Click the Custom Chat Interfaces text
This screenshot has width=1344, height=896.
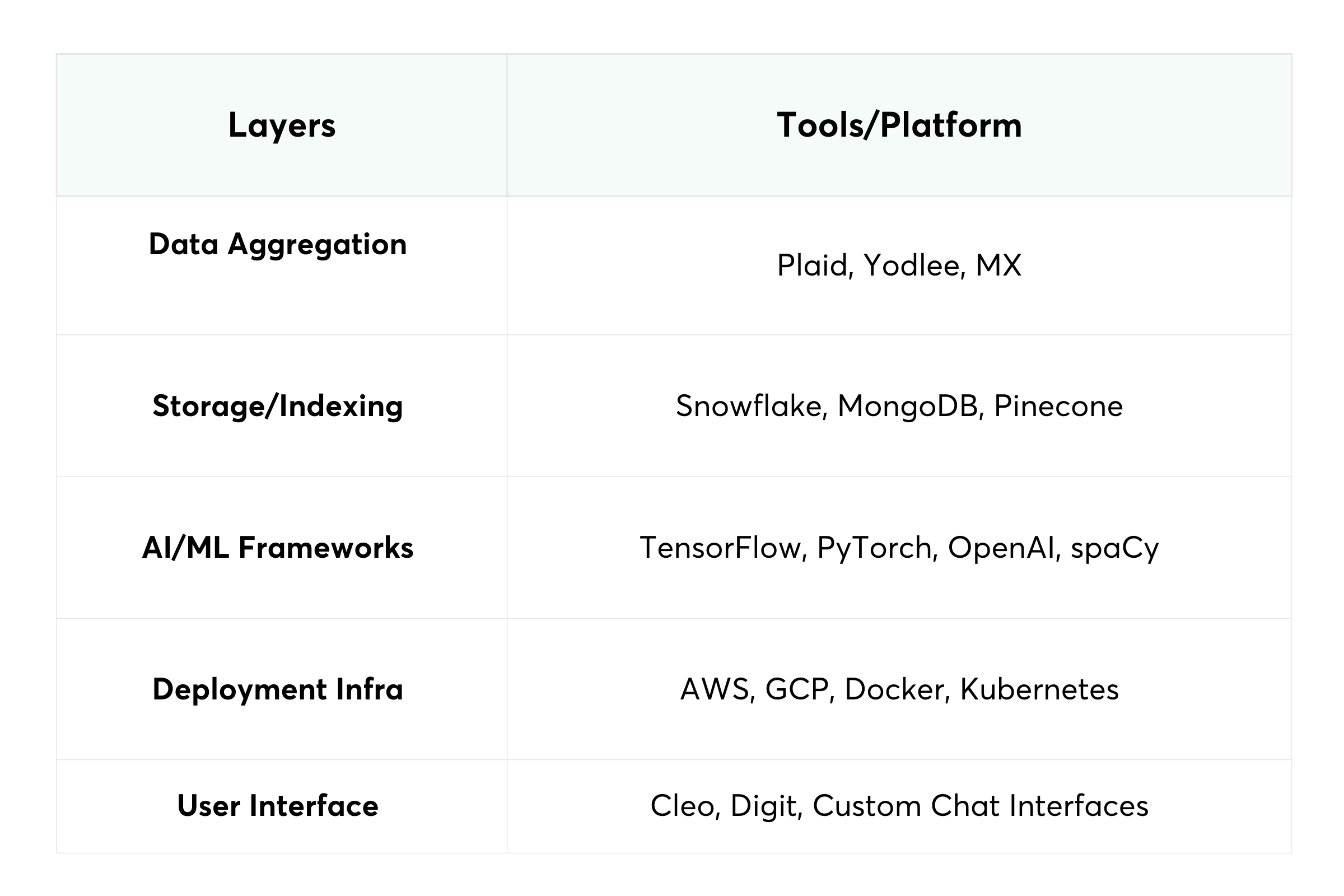point(980,806)
